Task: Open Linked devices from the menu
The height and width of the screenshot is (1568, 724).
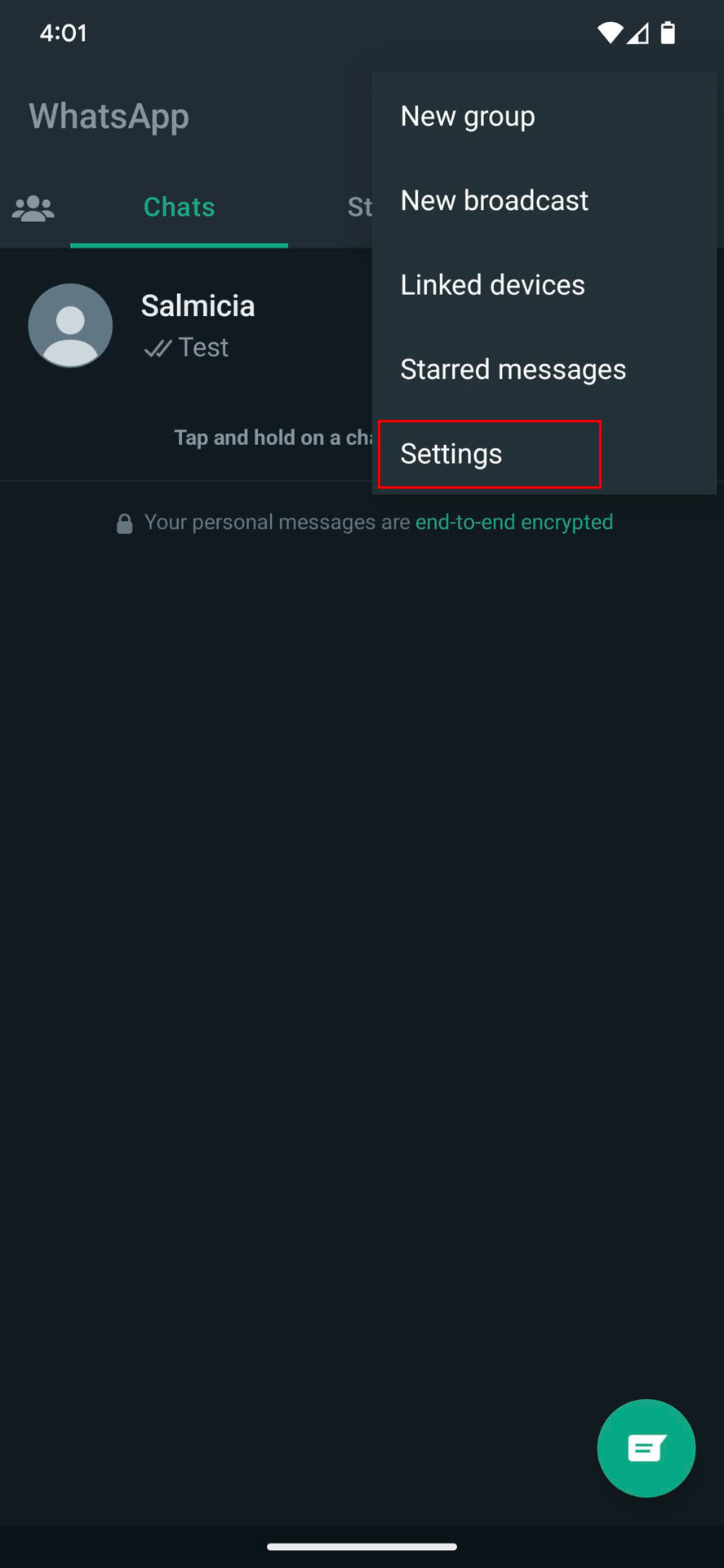Action: point(492,285)
